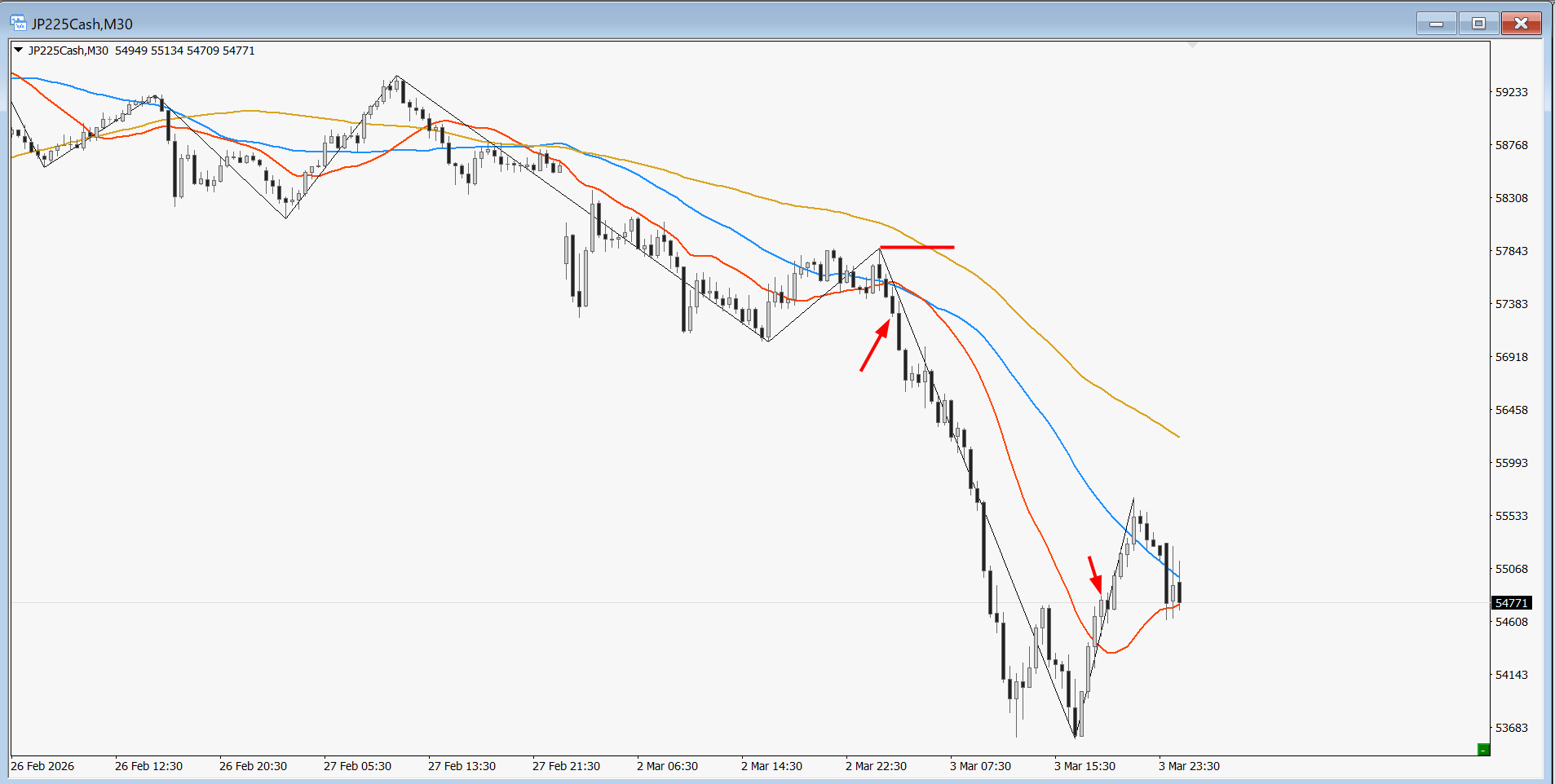Minimize the JP225Cash chart window

[1436, 24]
